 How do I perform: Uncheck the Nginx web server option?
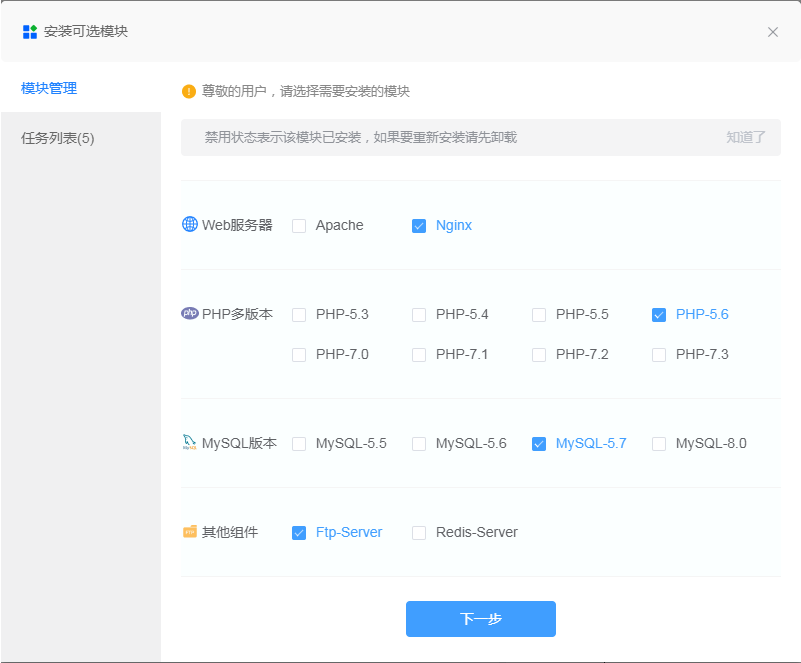click(419, 226)
